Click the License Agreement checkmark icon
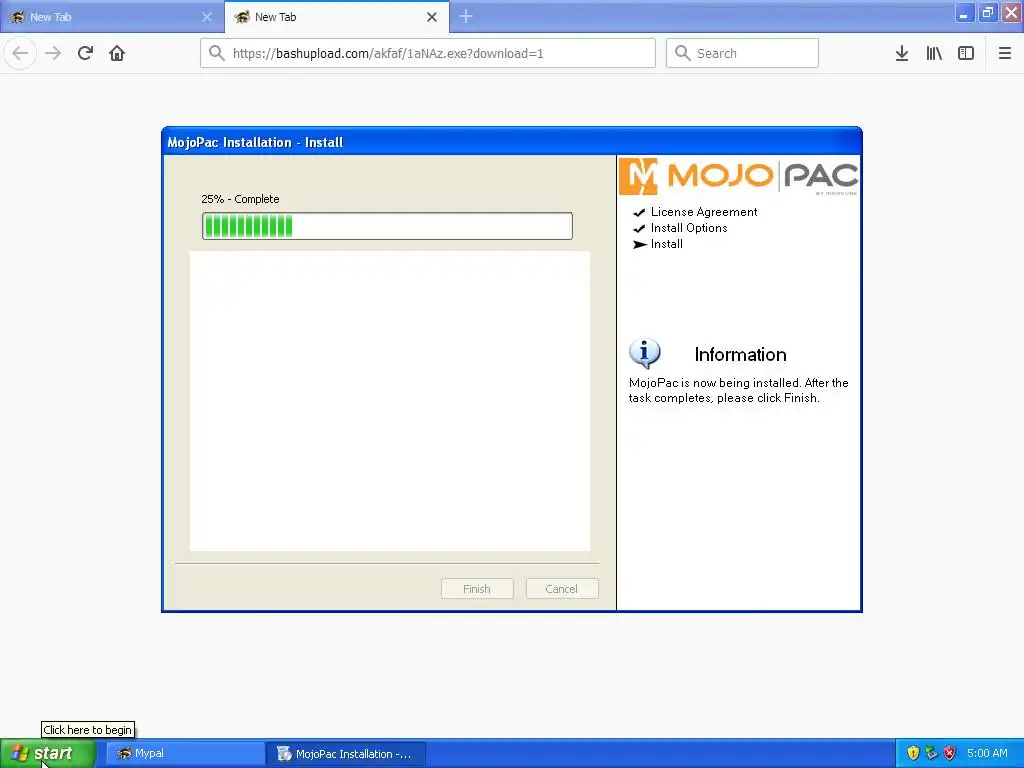The width and height of the screenshot is (1024, 768). coord(639,212)
